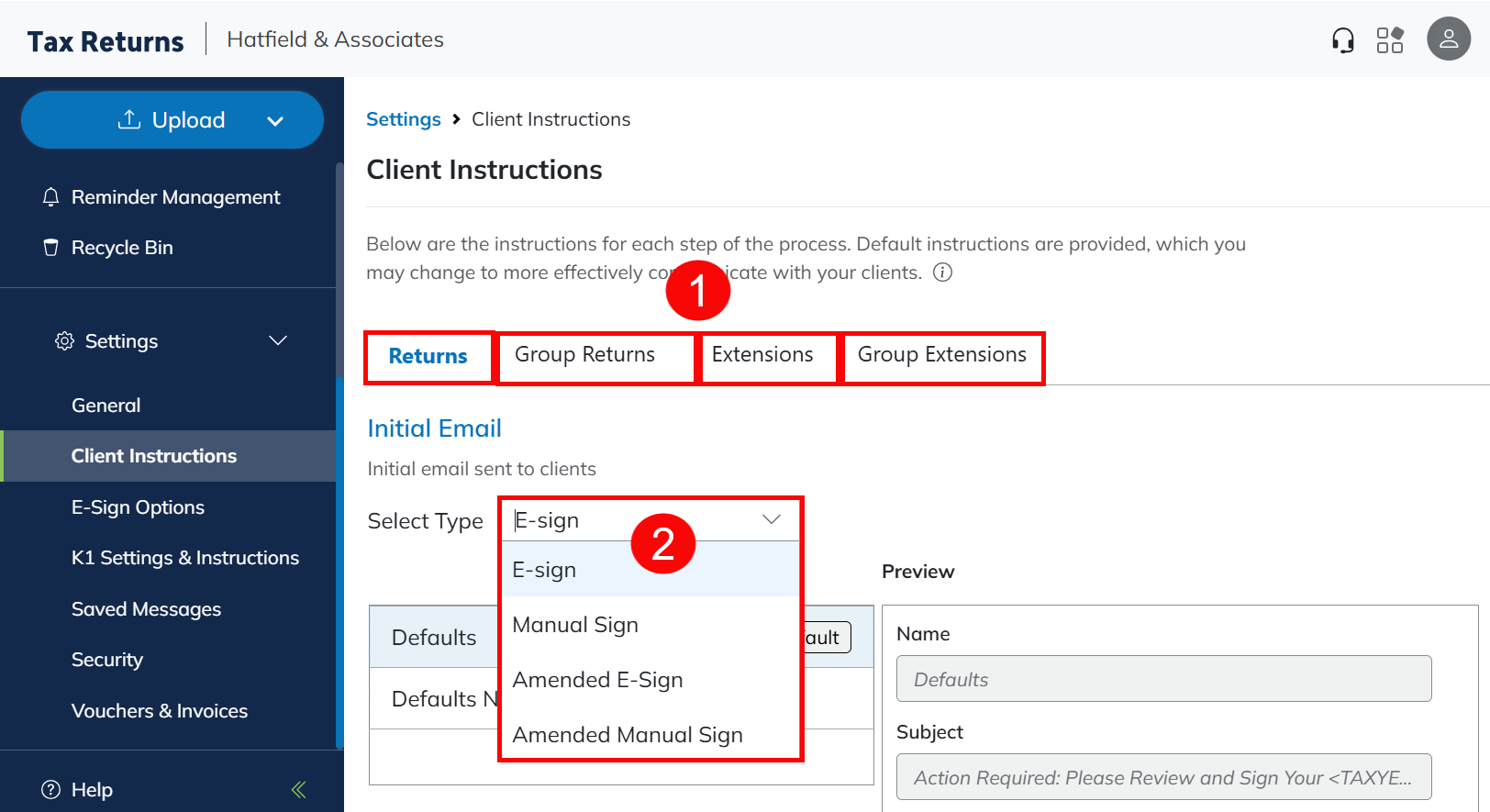Click the headset support icon
Image resolution: width=1490 pixels, height=812 pixels.
[x=1342, y=40]
